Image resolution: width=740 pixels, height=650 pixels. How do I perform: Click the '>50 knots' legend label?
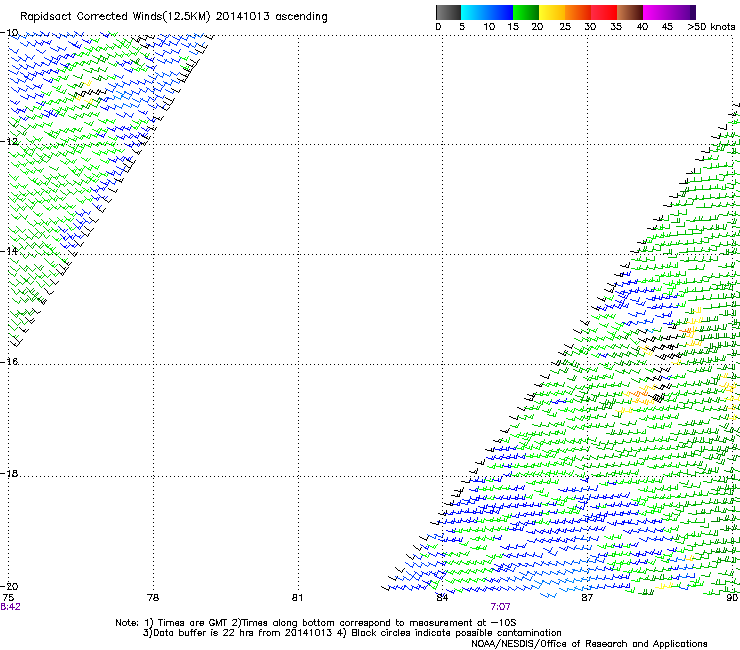coord(711,27)
